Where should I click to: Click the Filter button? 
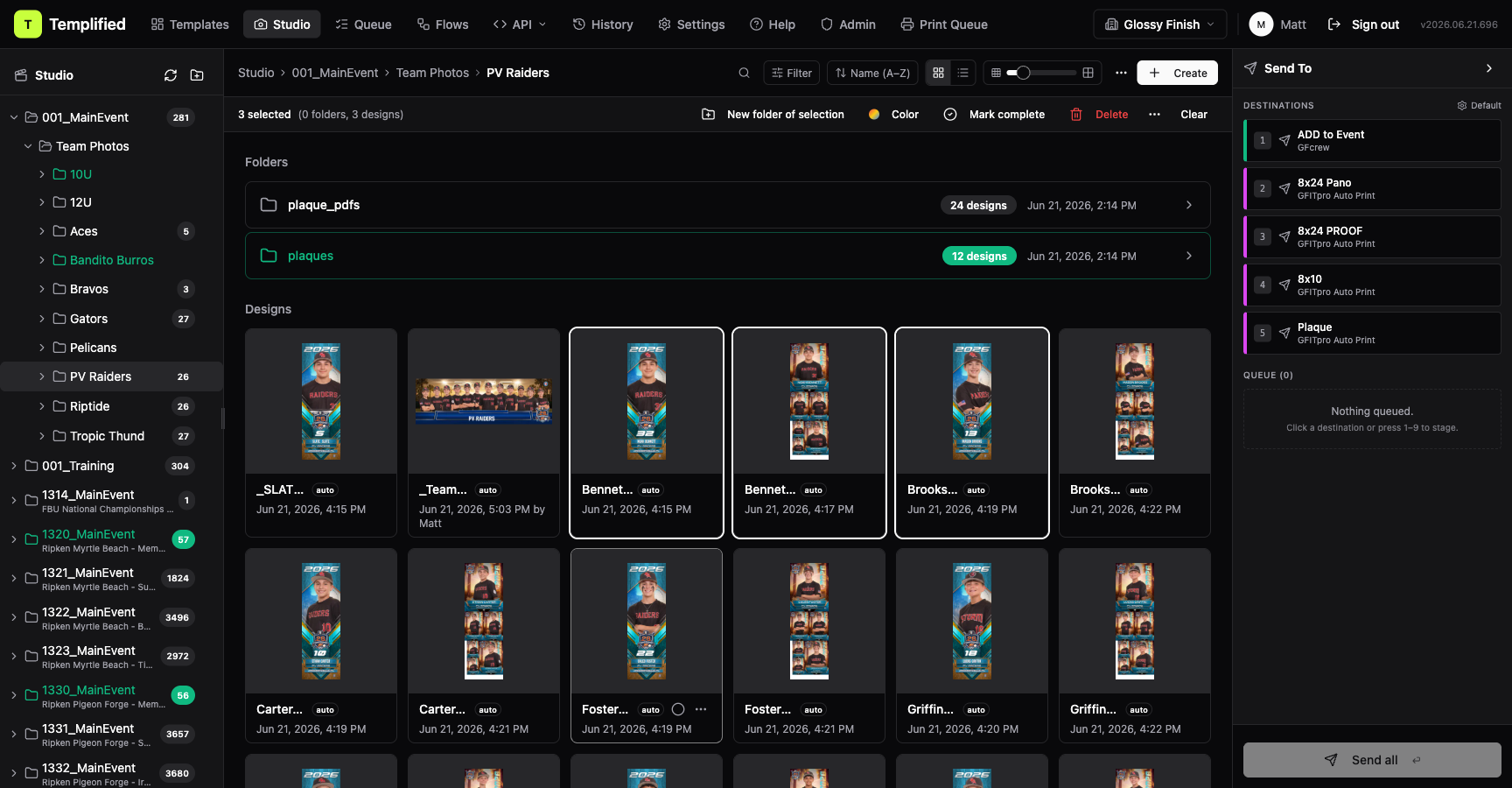(792, 73)
